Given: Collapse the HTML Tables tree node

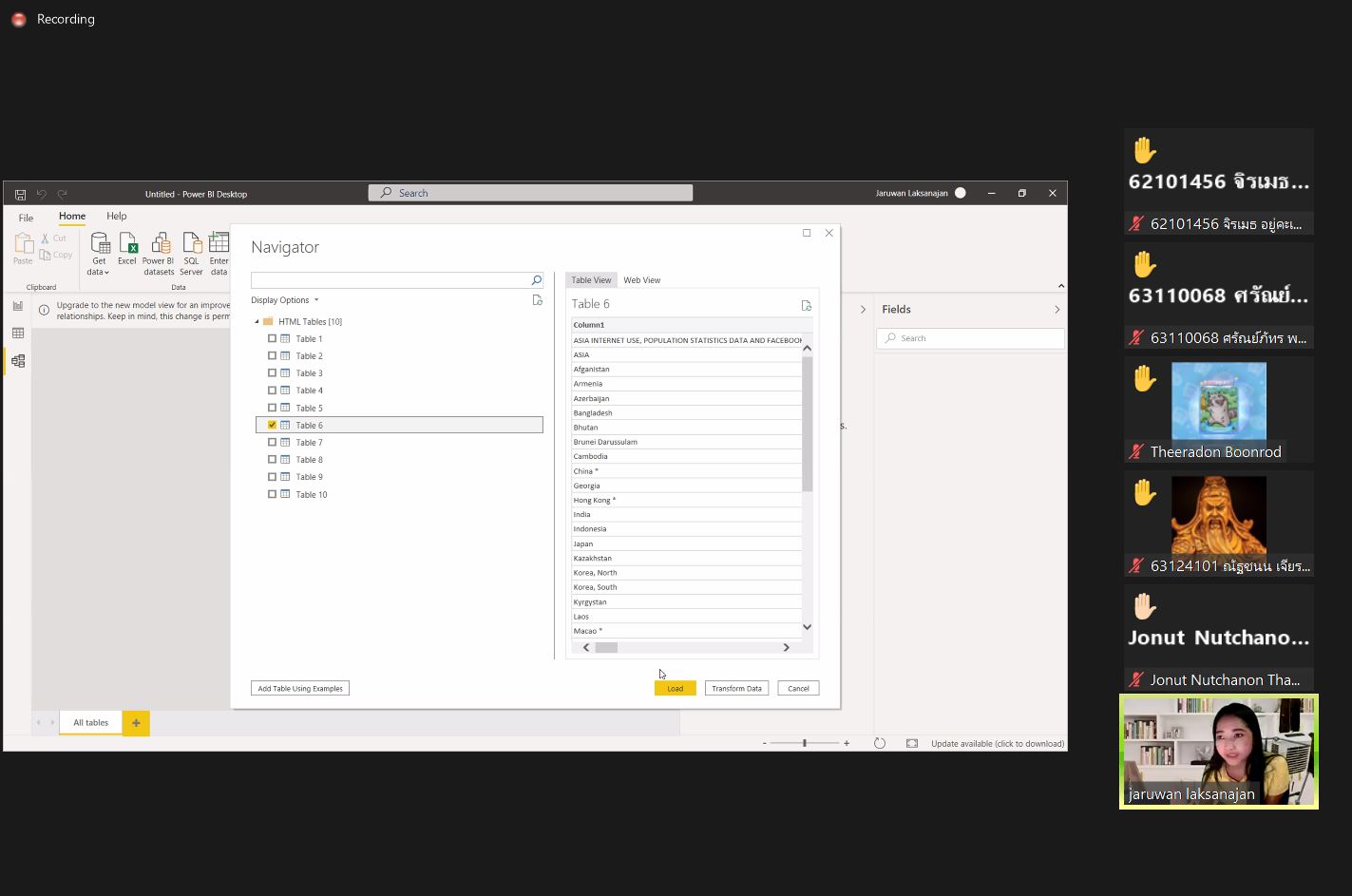Looking at the screenshot, I should (x=257, y=321).
